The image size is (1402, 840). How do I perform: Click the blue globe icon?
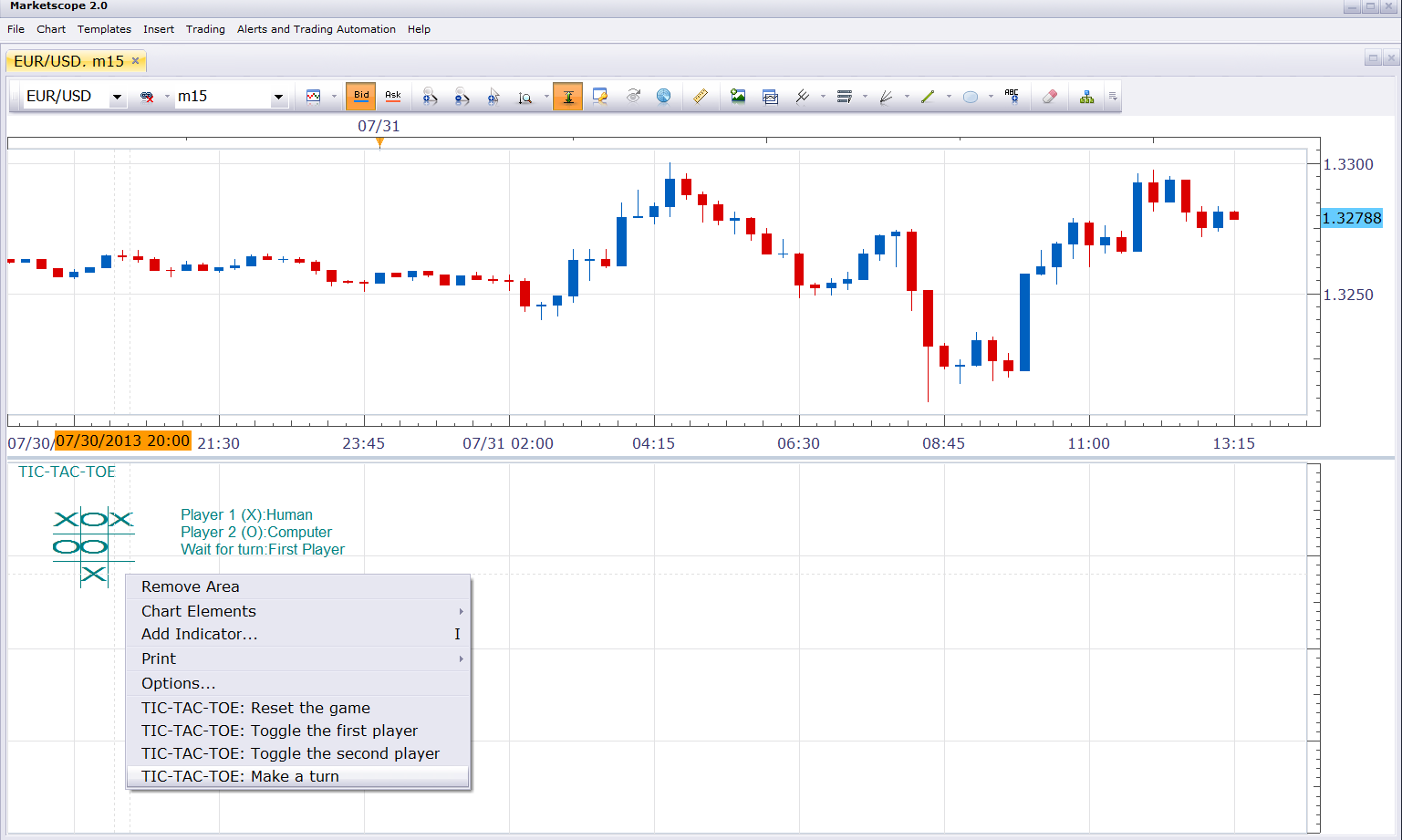point(664,96)
